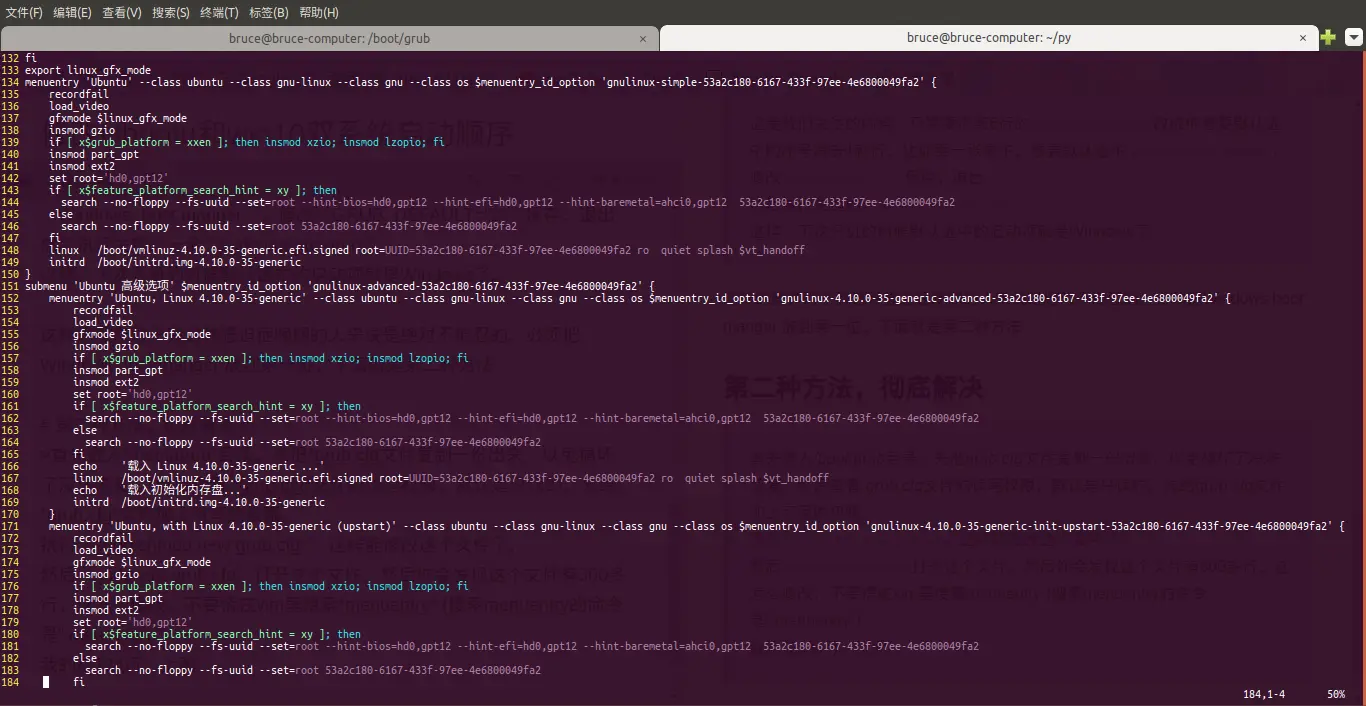Open the 查看(V) menu
Viewport: 1366px width, 706px height.
pos(122,12)
